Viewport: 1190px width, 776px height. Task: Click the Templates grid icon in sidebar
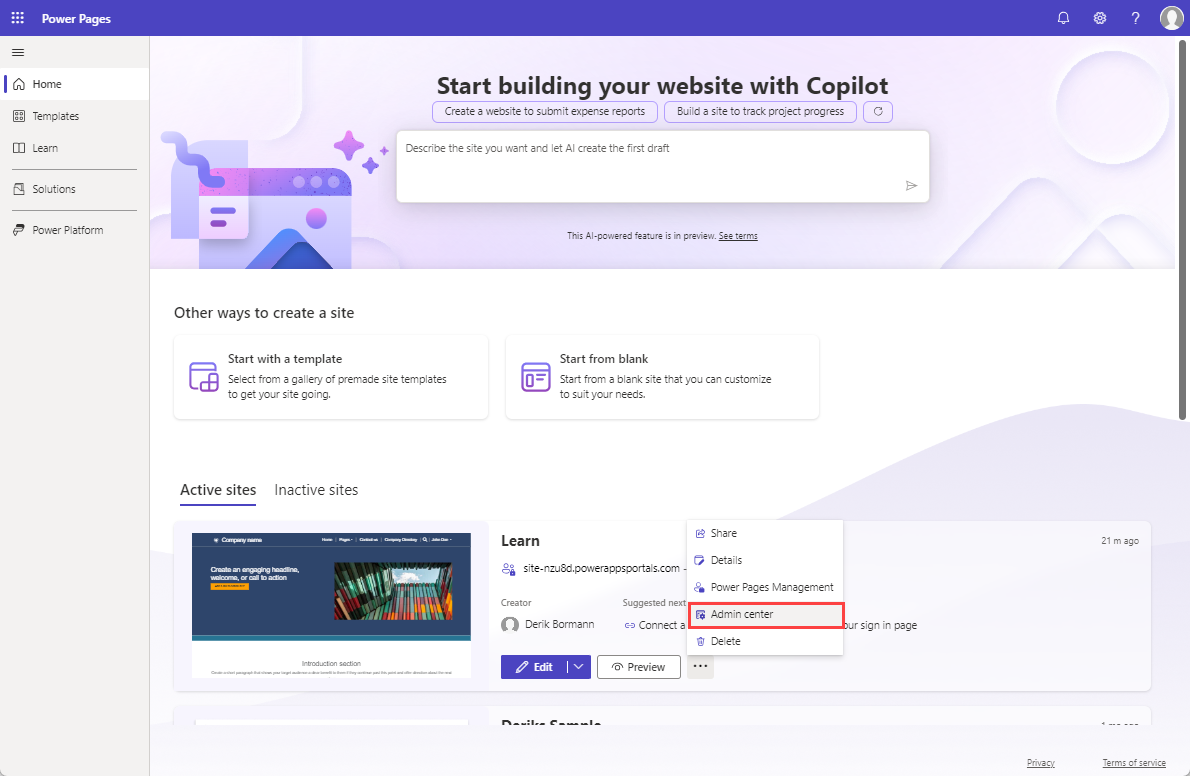point(19,116)
